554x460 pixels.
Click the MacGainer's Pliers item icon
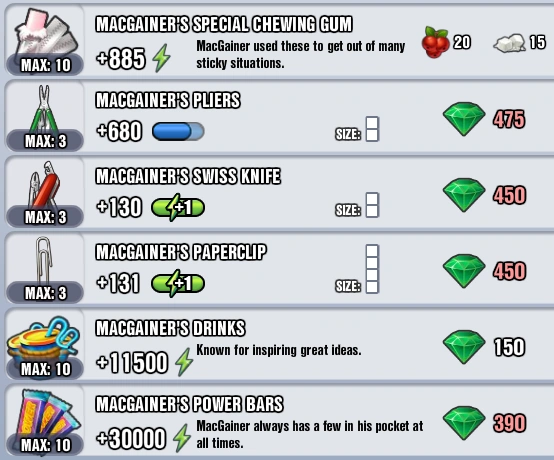coord(44,109)
